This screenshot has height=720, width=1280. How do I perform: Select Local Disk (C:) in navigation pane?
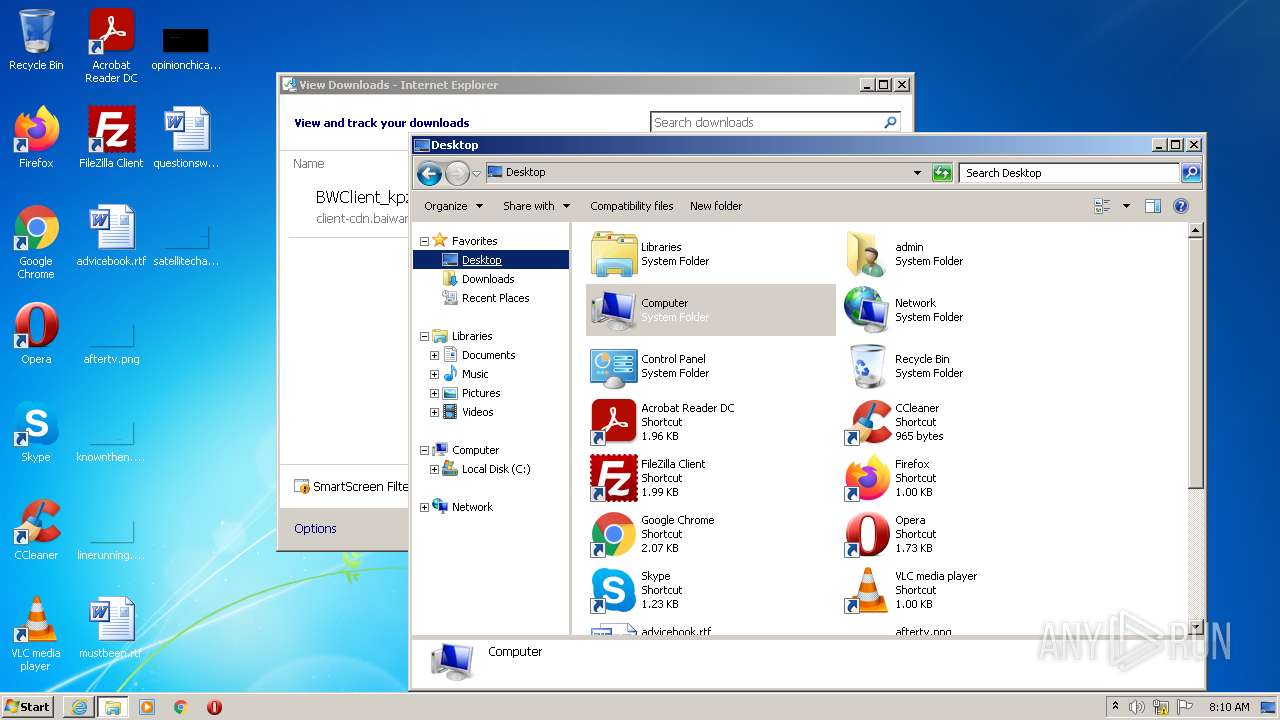(x=495, y=469)
